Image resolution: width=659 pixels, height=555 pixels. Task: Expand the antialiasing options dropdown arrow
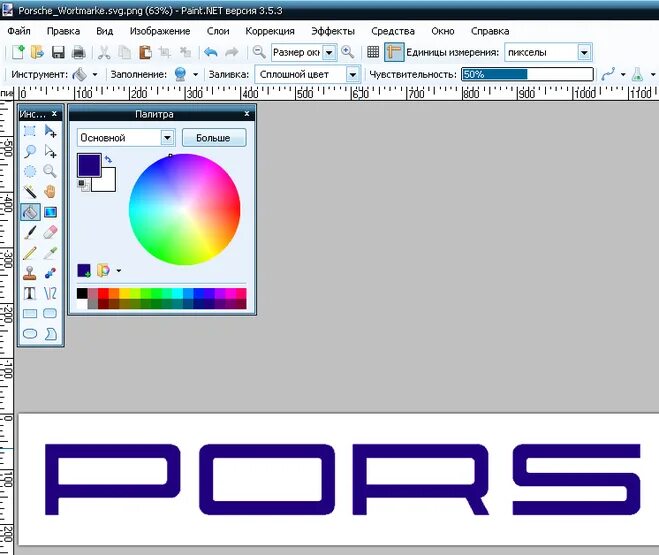(623, 75)
